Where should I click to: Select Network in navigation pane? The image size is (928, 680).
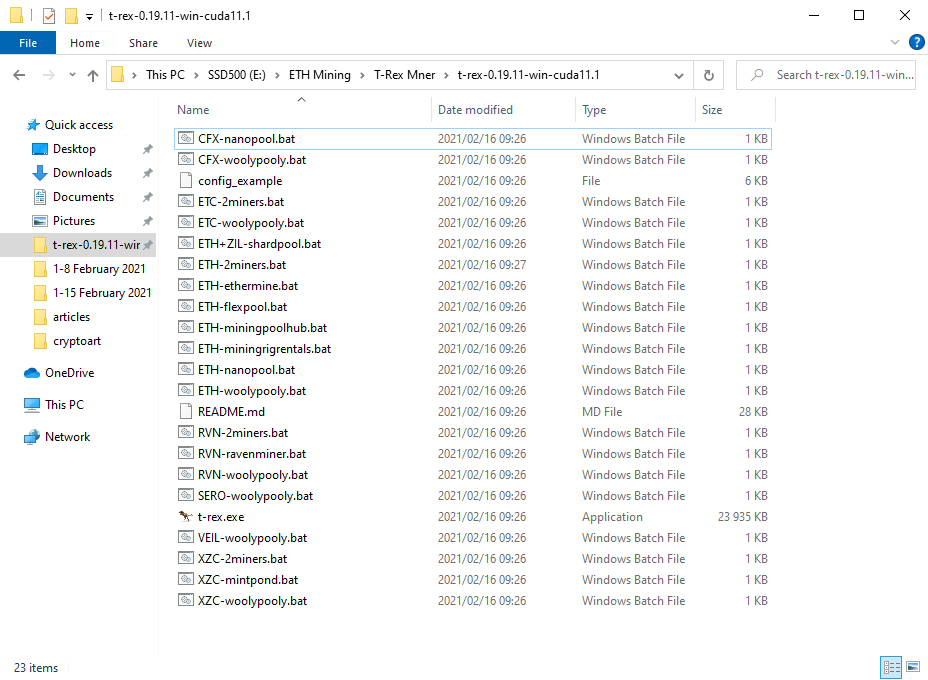[x=67, y=437]
